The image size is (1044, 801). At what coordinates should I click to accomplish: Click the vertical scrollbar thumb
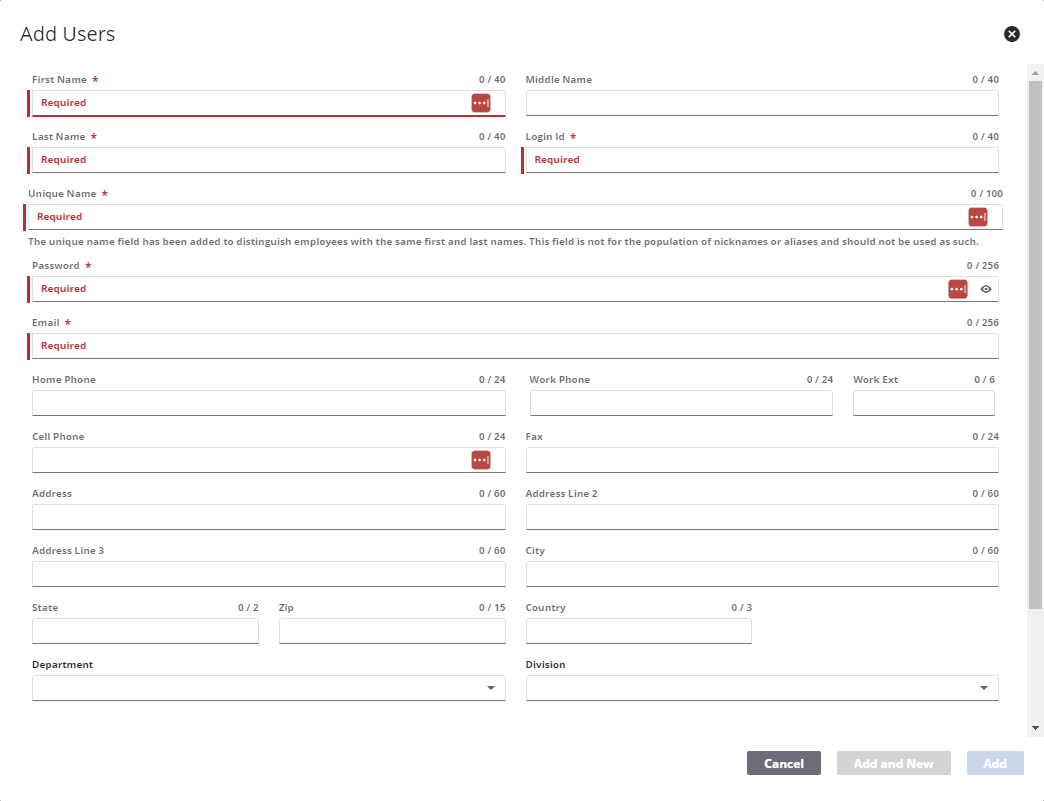point(1035,340)
